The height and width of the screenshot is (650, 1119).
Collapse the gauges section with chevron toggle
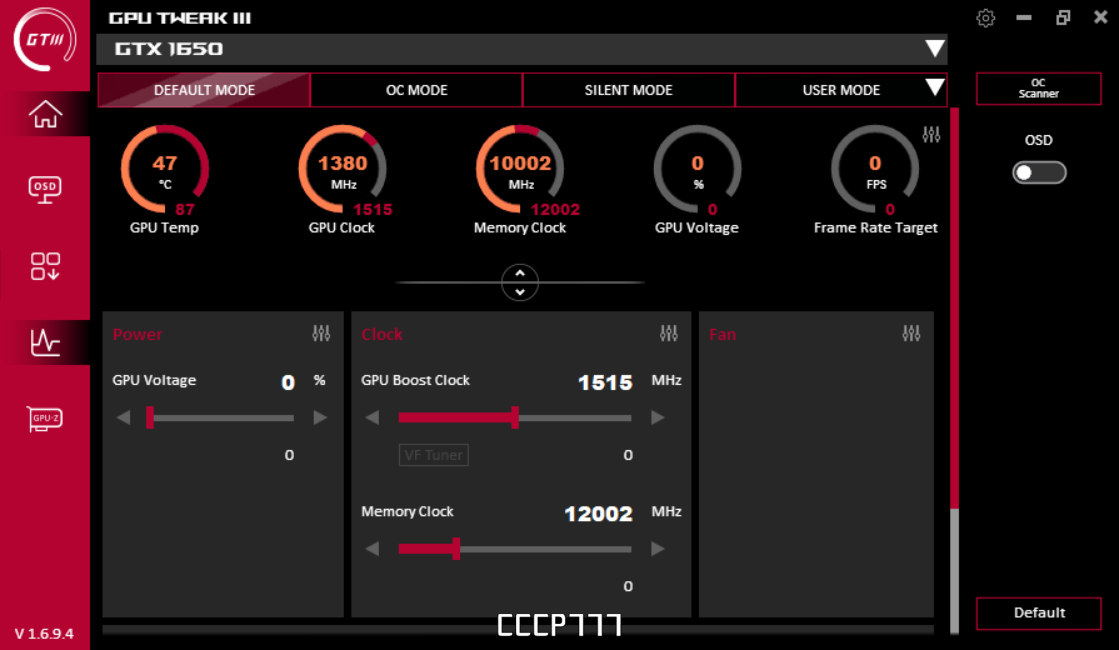(x=520, y=283)
